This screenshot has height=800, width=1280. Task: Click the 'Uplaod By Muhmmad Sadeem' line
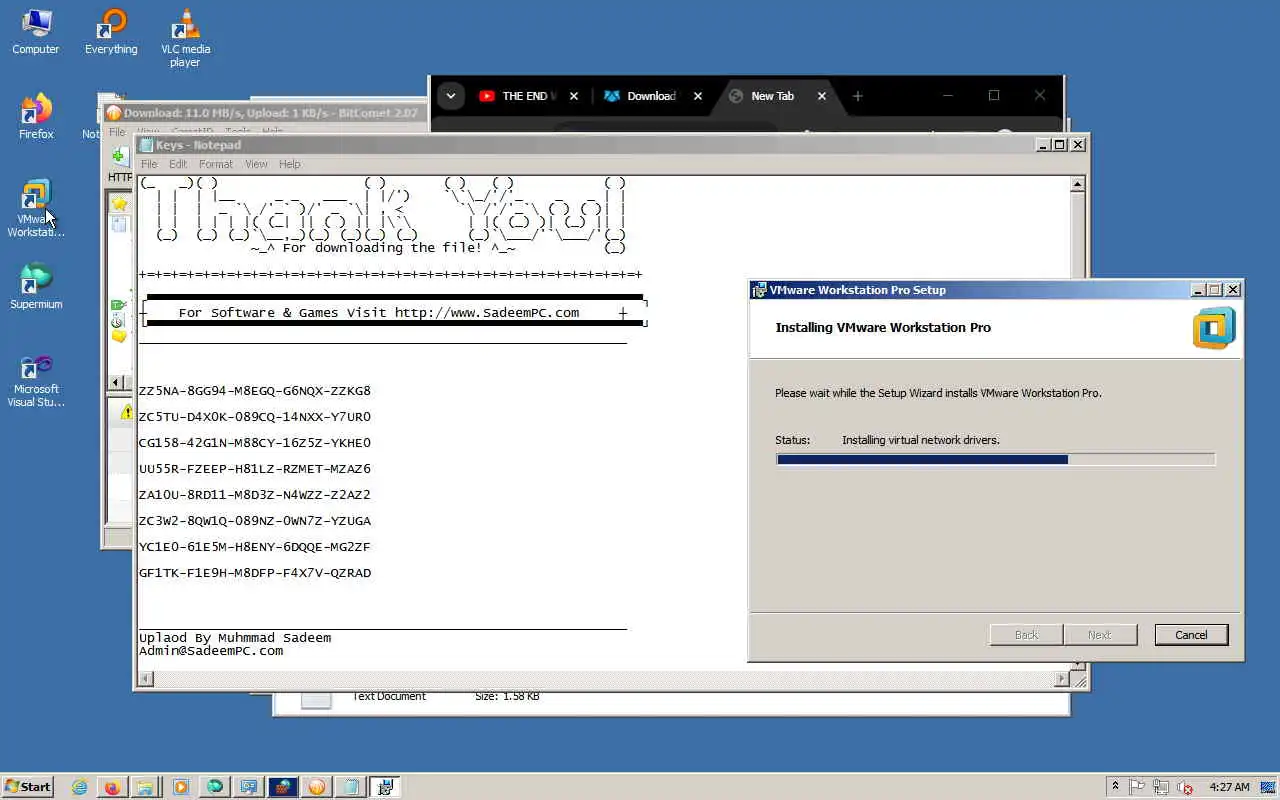[235, 638]
